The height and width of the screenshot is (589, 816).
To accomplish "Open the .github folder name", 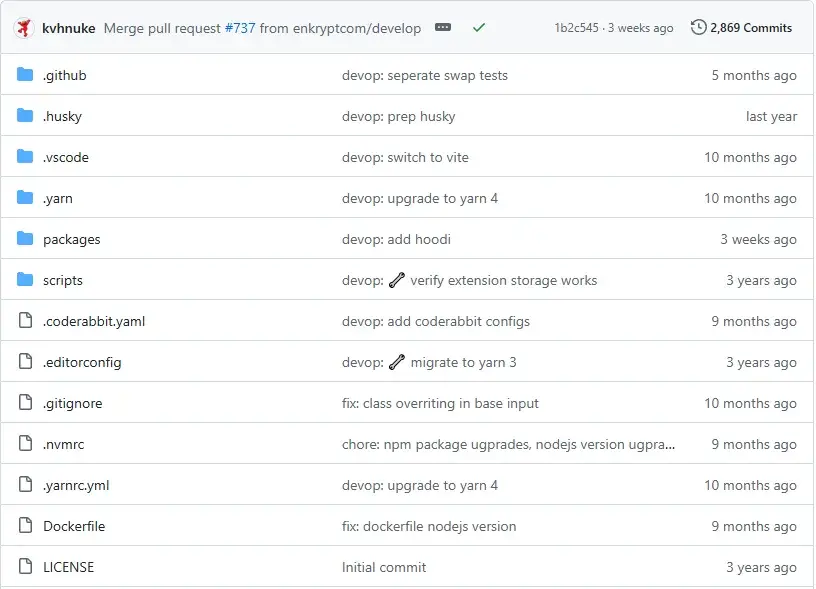I will [65, 75].
